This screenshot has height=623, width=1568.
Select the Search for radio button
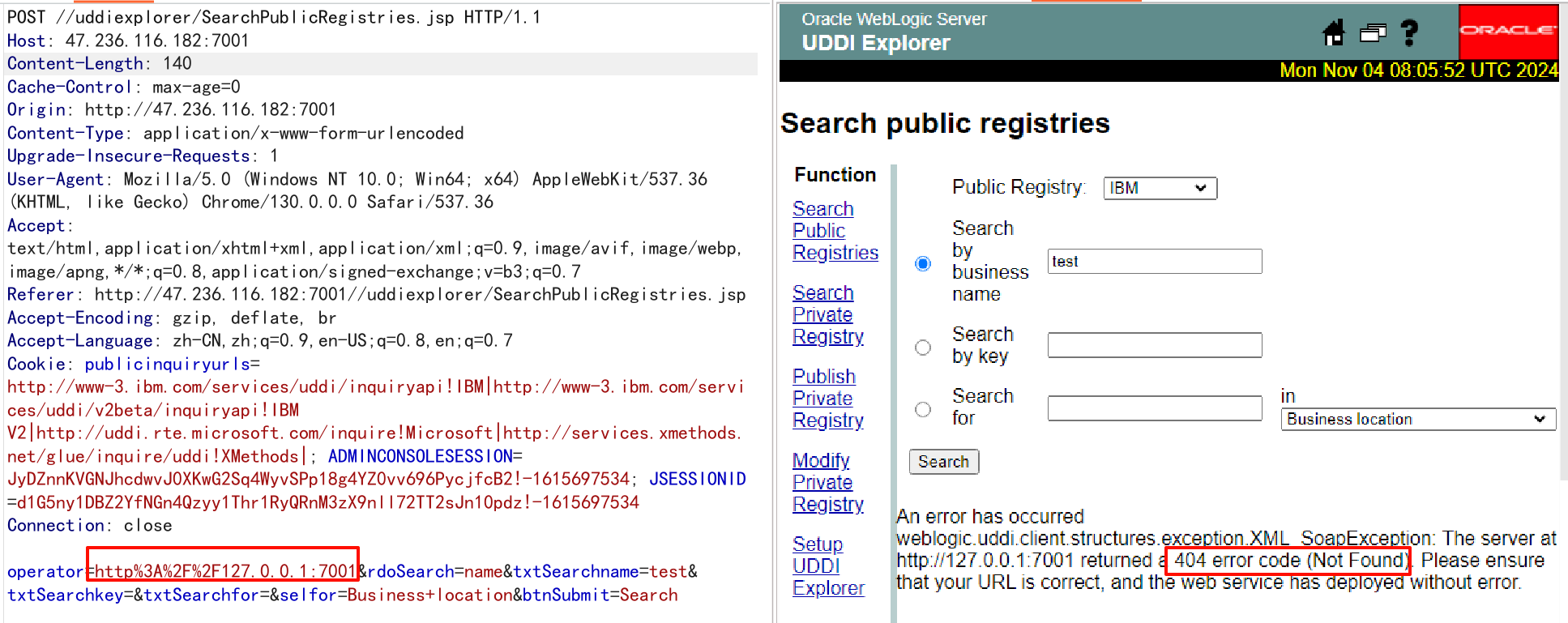[x=923, y=409]
